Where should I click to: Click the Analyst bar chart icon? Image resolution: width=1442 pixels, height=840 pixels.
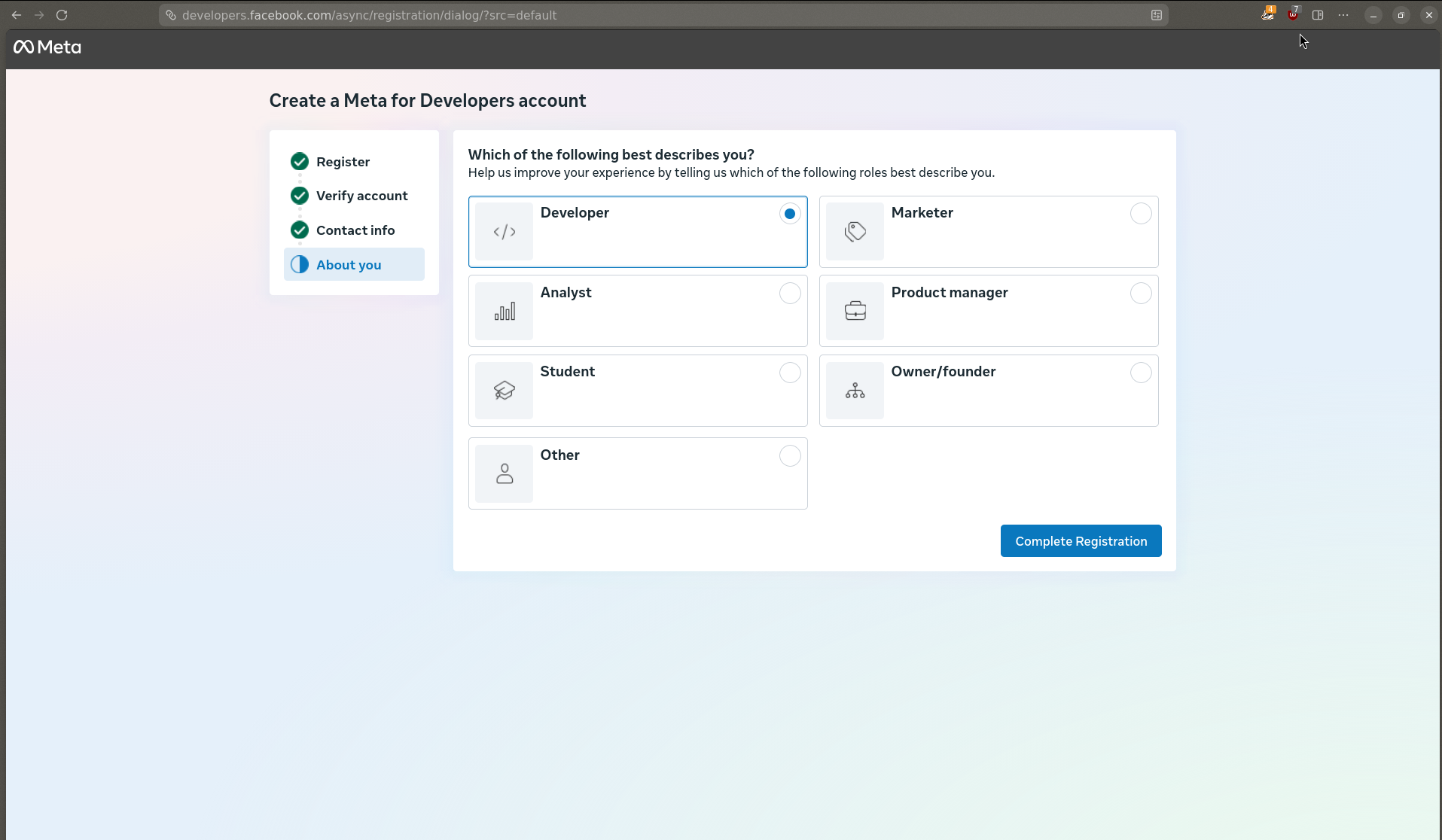click(505, 311)
